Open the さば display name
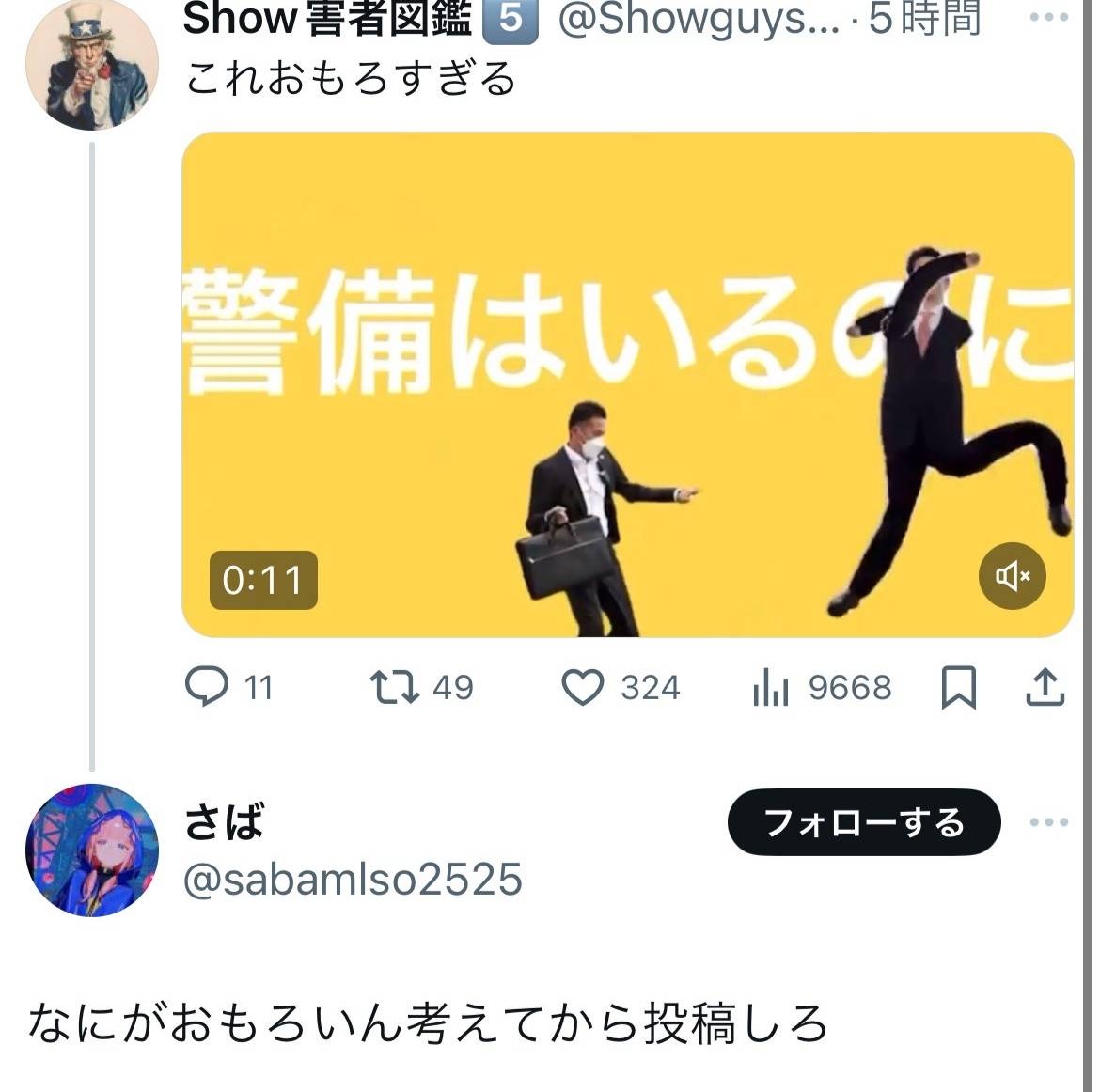 coord(224,822)
